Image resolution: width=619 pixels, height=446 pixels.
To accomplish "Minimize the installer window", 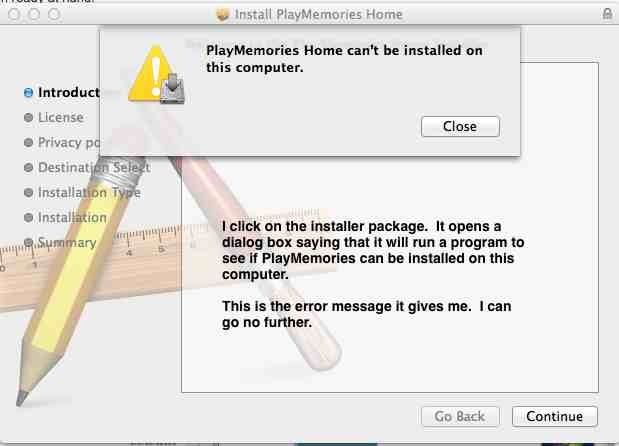I will 32,15.
